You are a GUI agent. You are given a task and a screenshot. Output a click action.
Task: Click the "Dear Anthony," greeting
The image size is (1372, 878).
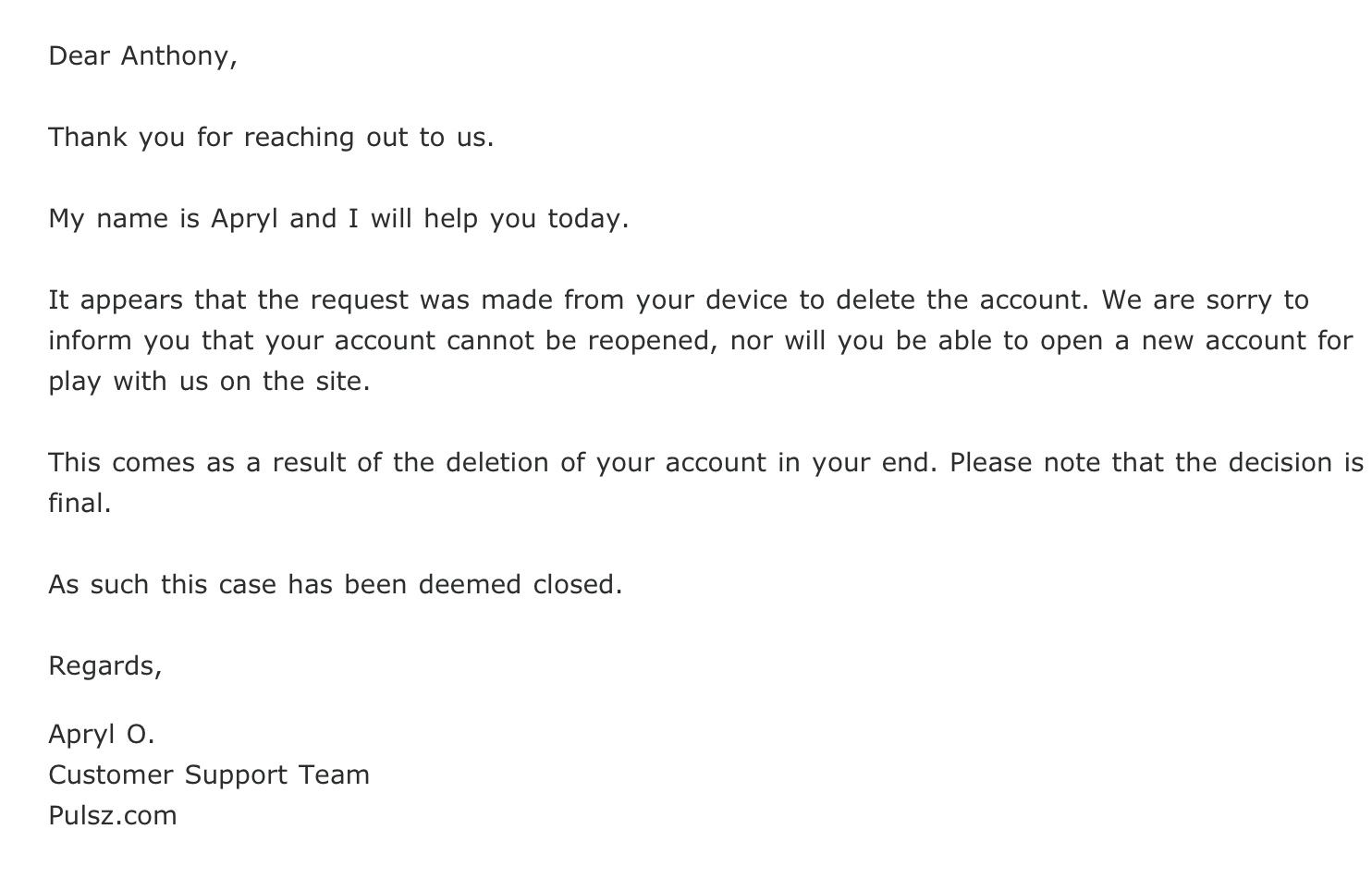point(142,56)
